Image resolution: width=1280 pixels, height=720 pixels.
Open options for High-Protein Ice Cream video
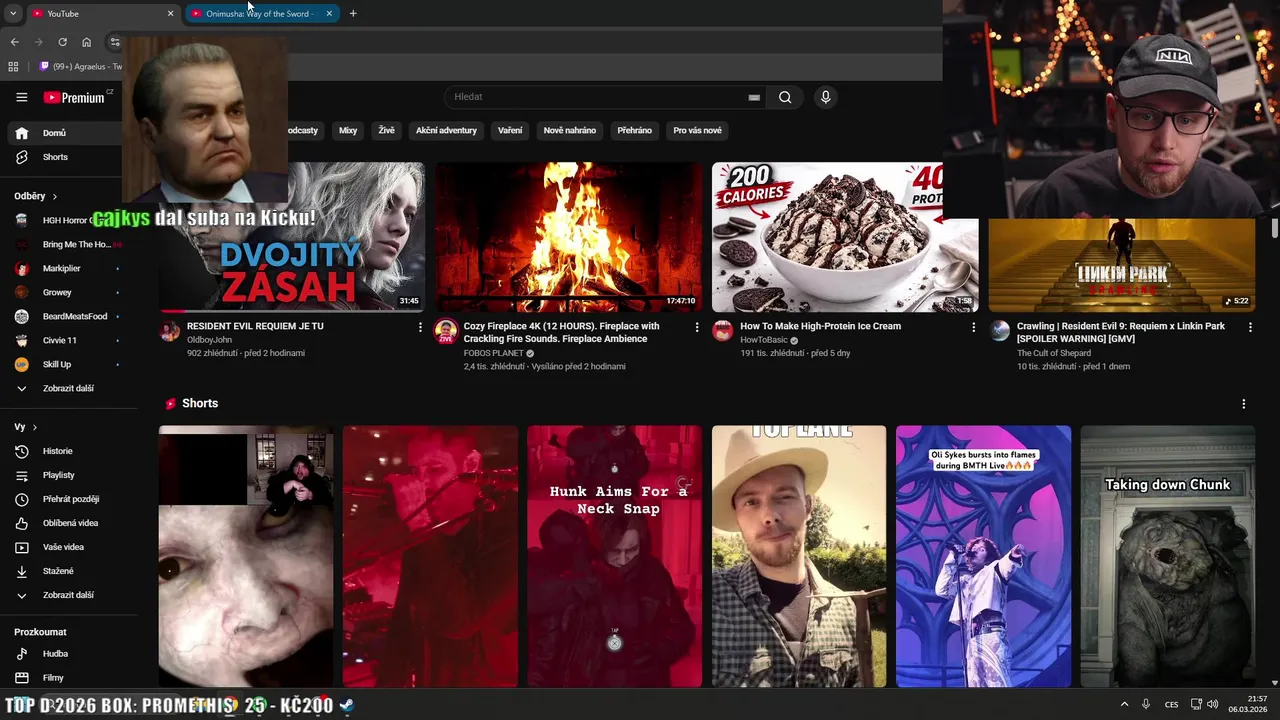973,327
